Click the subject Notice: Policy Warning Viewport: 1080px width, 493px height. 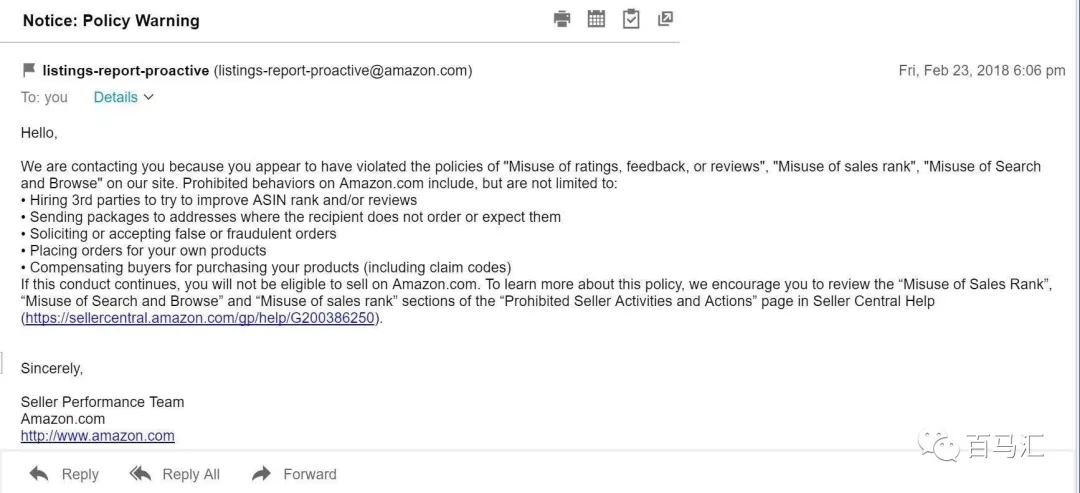point(111,20)
